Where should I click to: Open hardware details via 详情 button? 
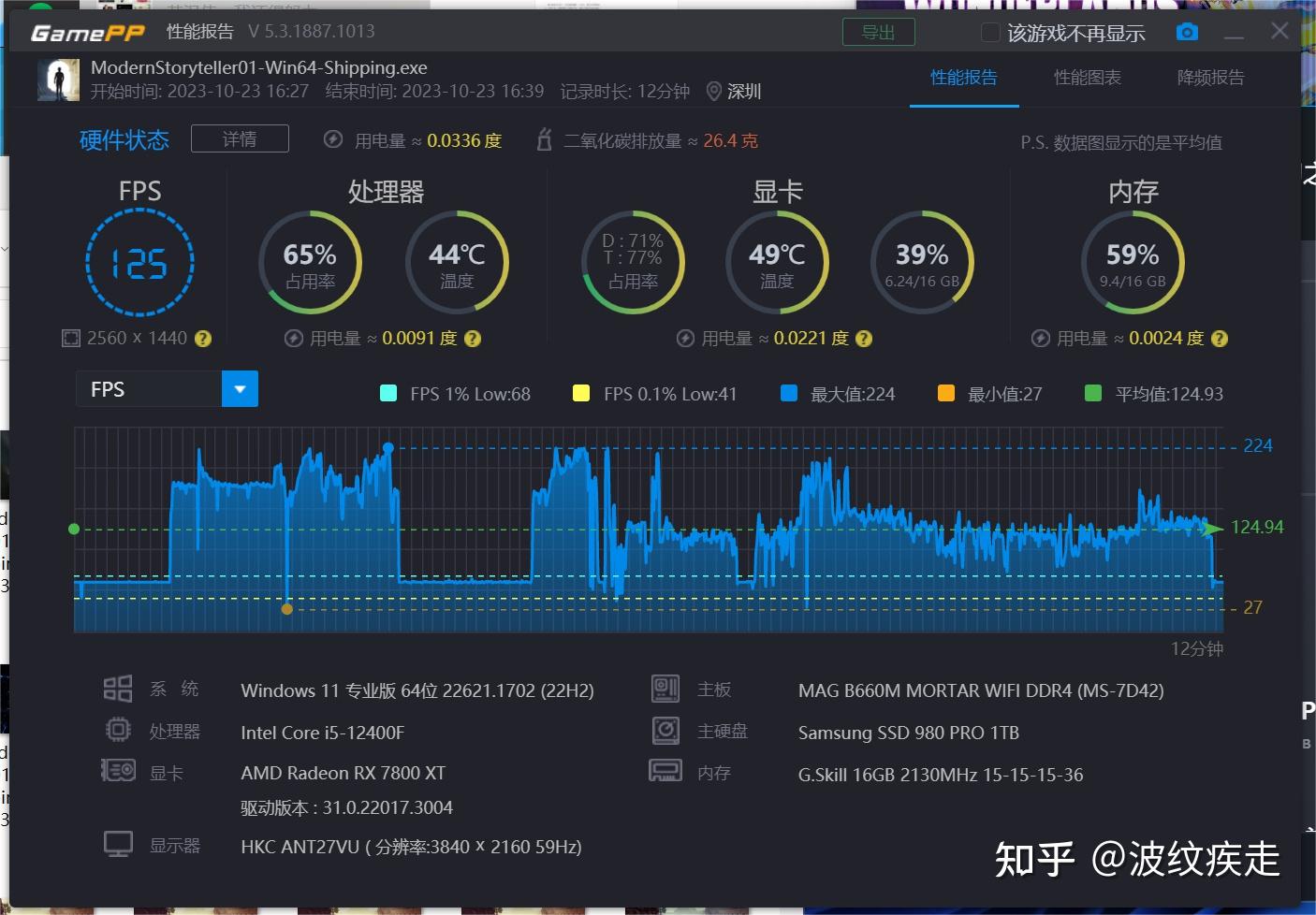point(239,138)
